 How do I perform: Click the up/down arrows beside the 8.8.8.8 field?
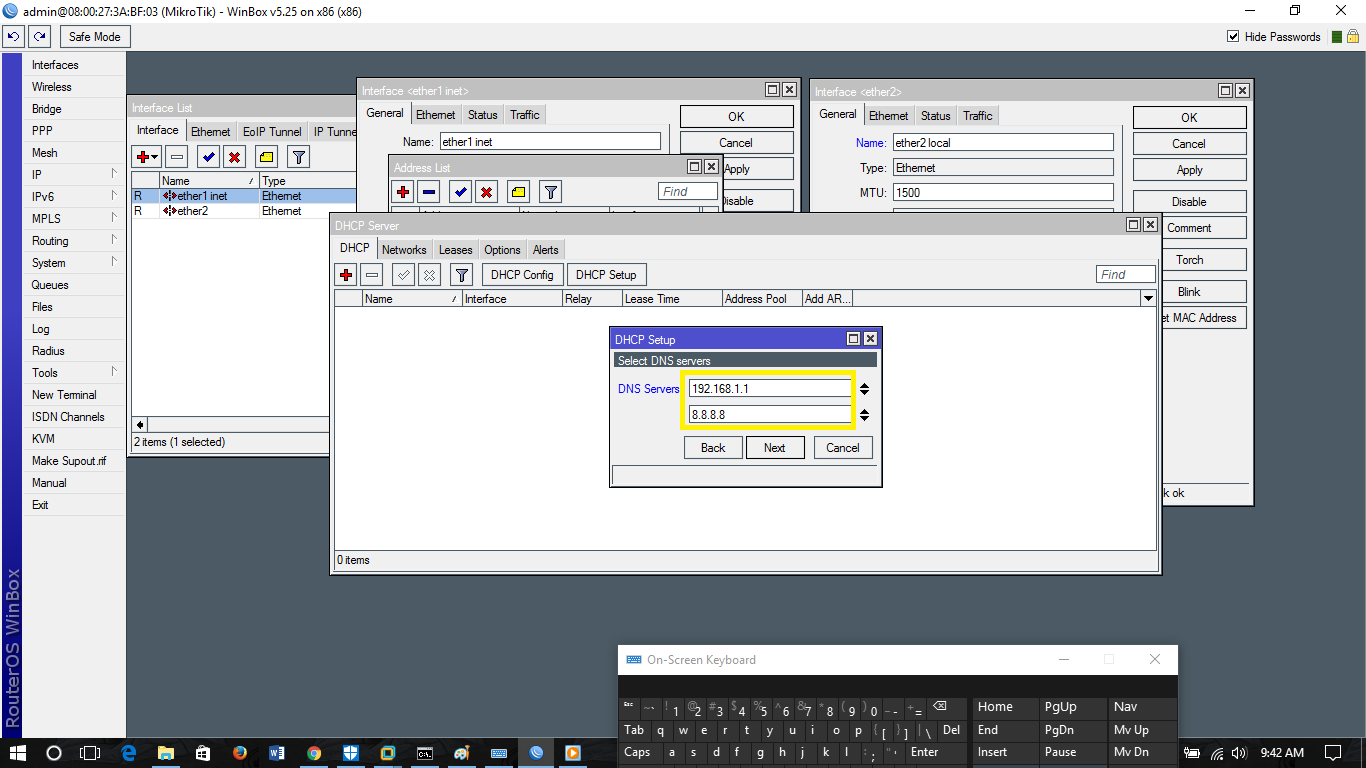coord(865,415)
